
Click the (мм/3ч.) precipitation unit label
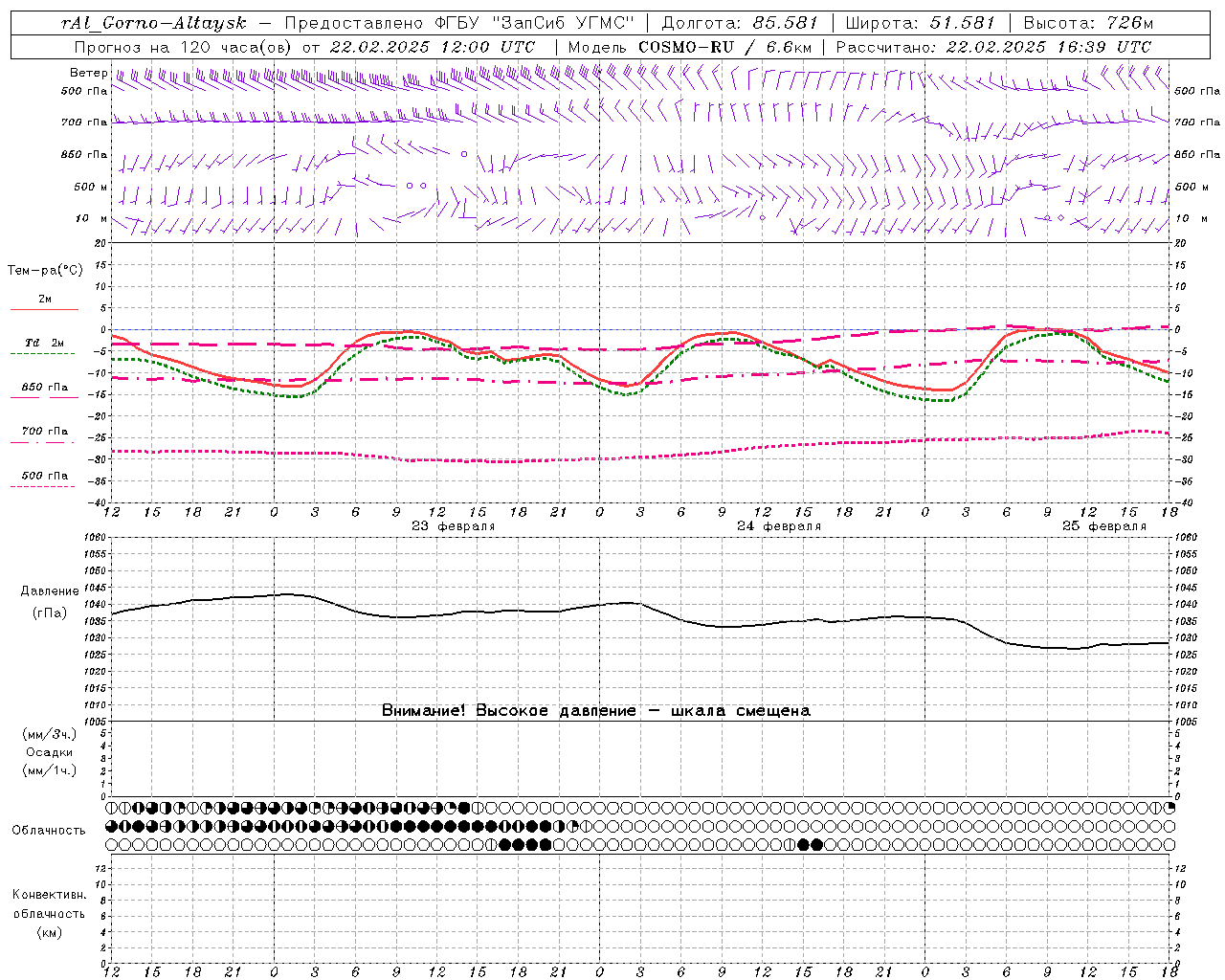pos(50,734)
